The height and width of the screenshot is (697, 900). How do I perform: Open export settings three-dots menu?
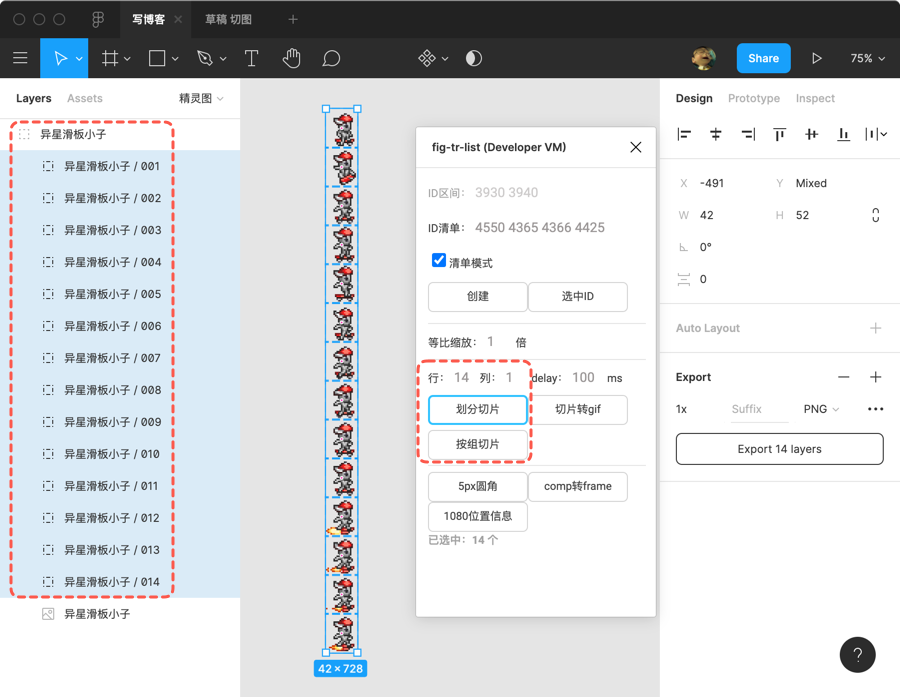[x=875, y=409]
